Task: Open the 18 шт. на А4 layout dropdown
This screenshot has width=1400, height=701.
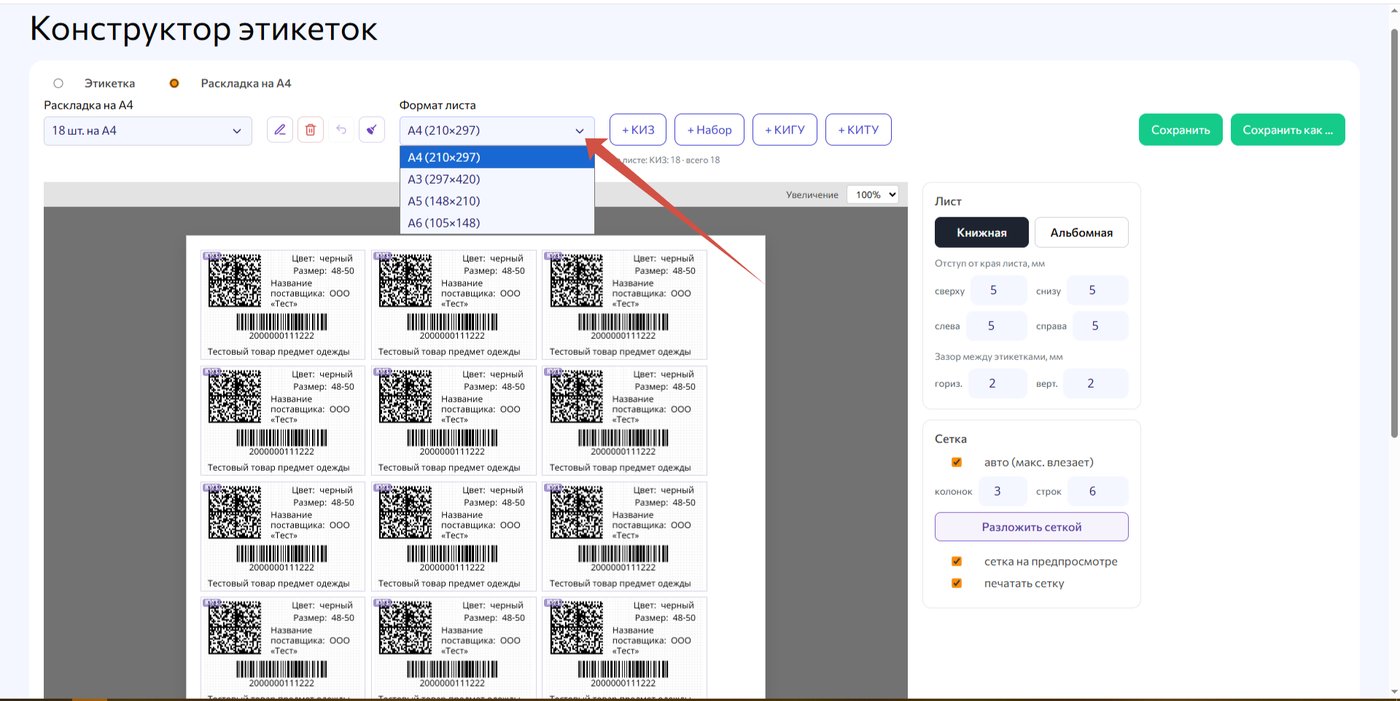Action: tap(148, 131)
